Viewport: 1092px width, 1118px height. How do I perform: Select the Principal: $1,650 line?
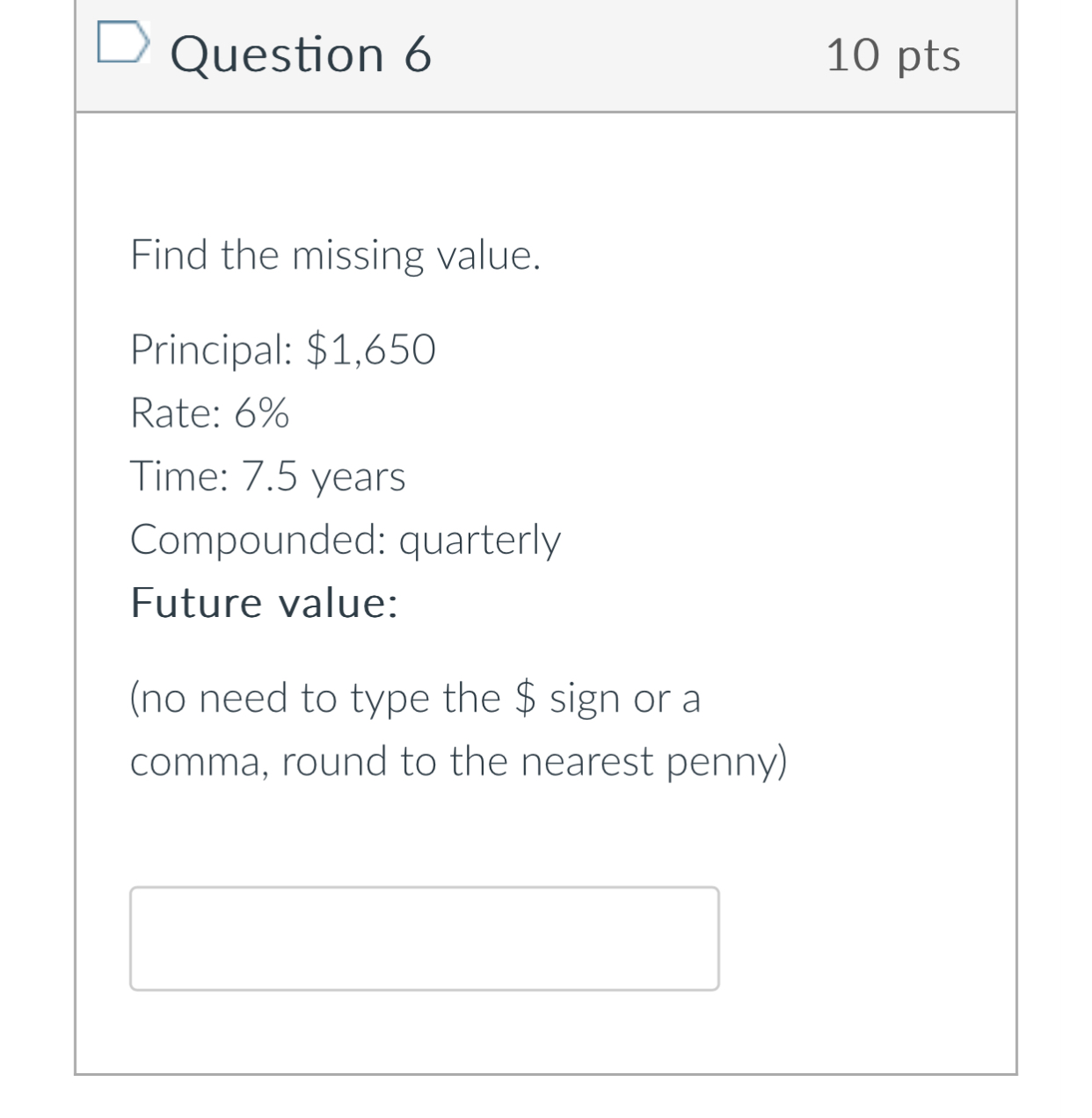283,349
